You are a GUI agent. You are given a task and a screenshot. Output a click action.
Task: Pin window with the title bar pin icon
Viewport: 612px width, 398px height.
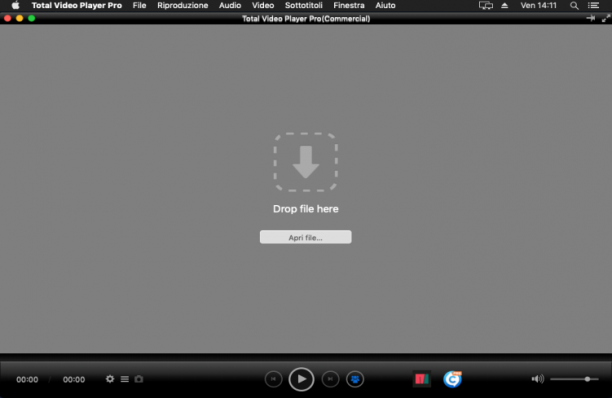coord(591,18)
